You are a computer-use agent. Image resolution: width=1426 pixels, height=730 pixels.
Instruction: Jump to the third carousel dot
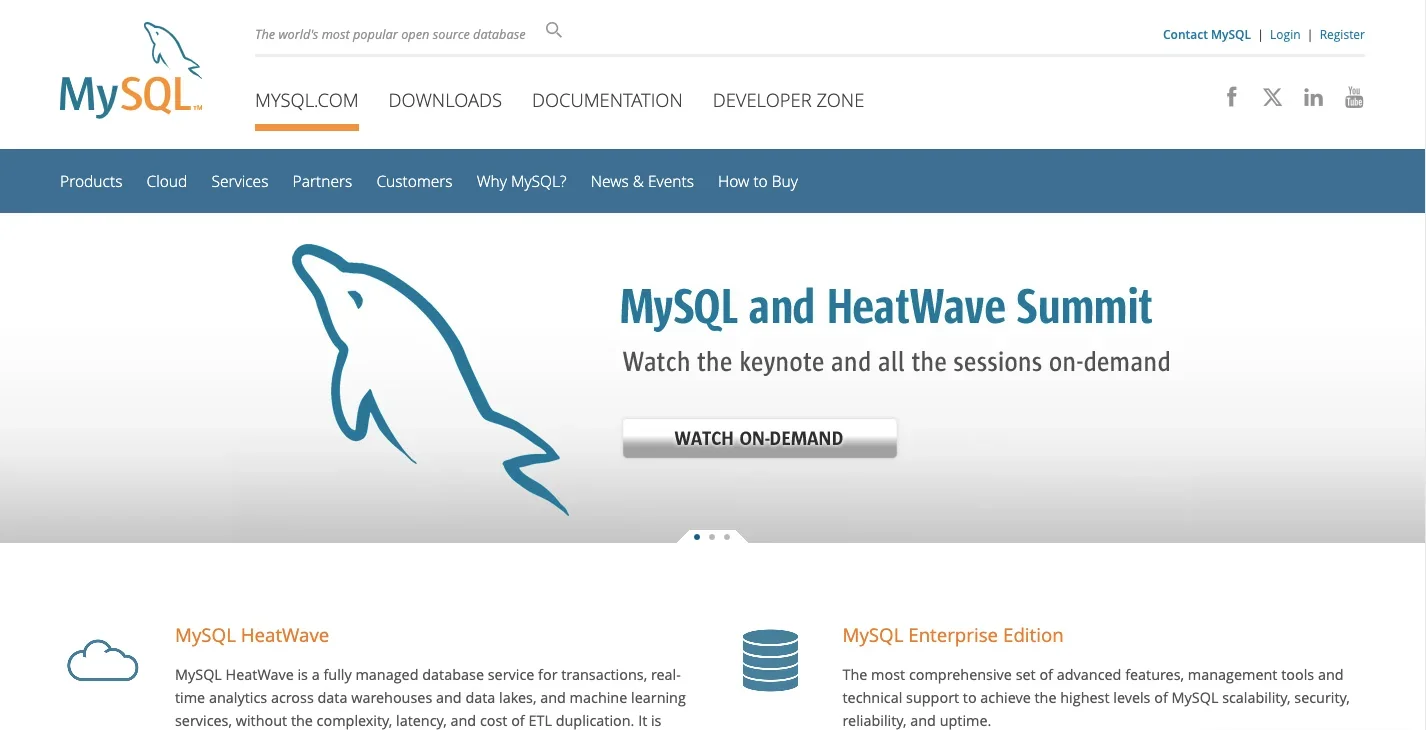click(x=727, y=537)
